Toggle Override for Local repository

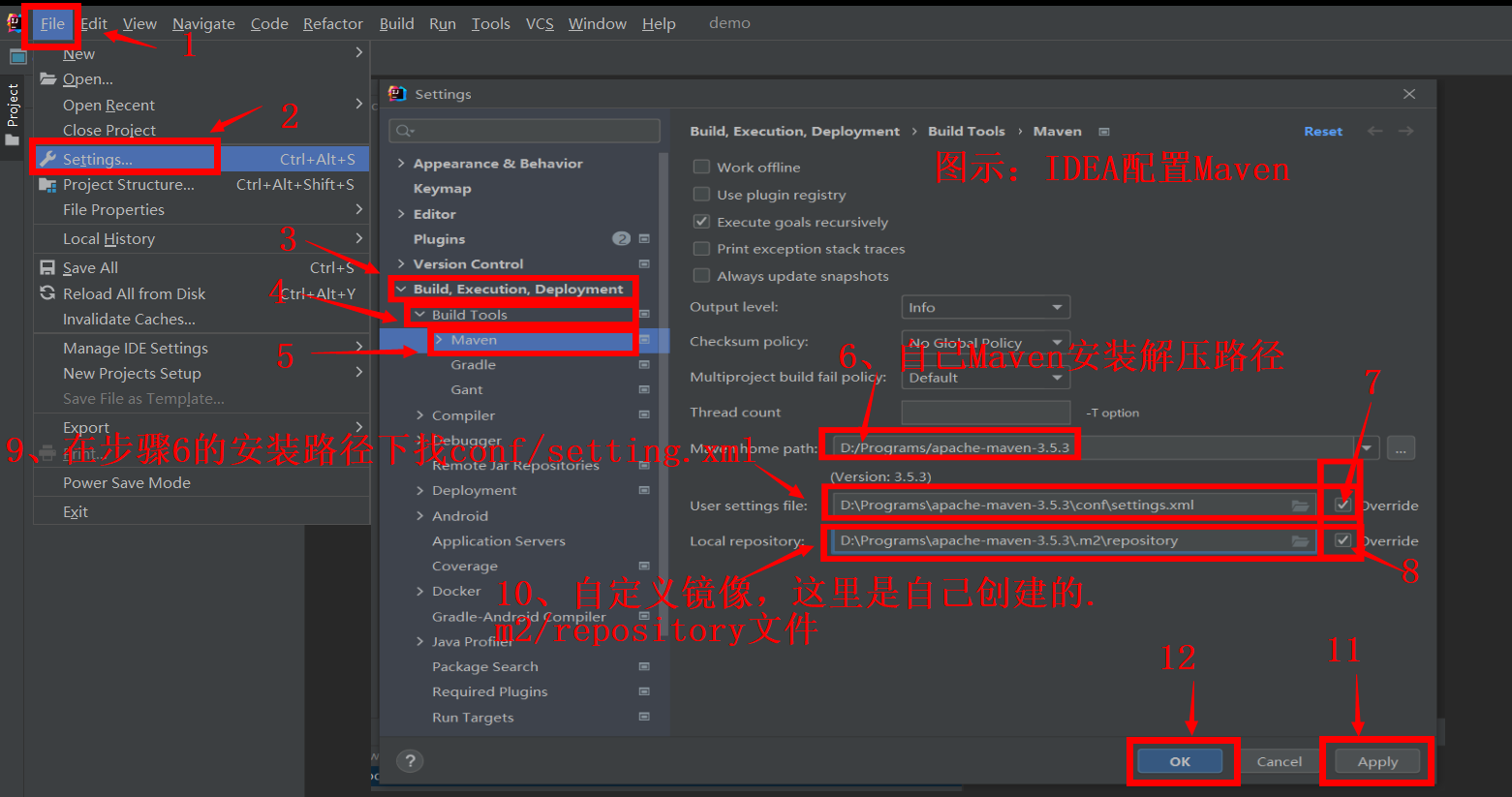[x=1342, y=539]
